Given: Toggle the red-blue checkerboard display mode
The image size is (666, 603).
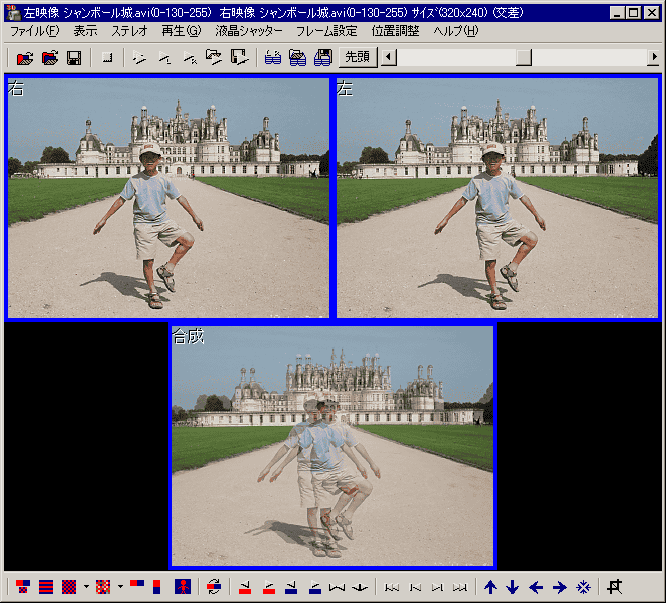Looking at the screenshot, I should click(69, 587).
